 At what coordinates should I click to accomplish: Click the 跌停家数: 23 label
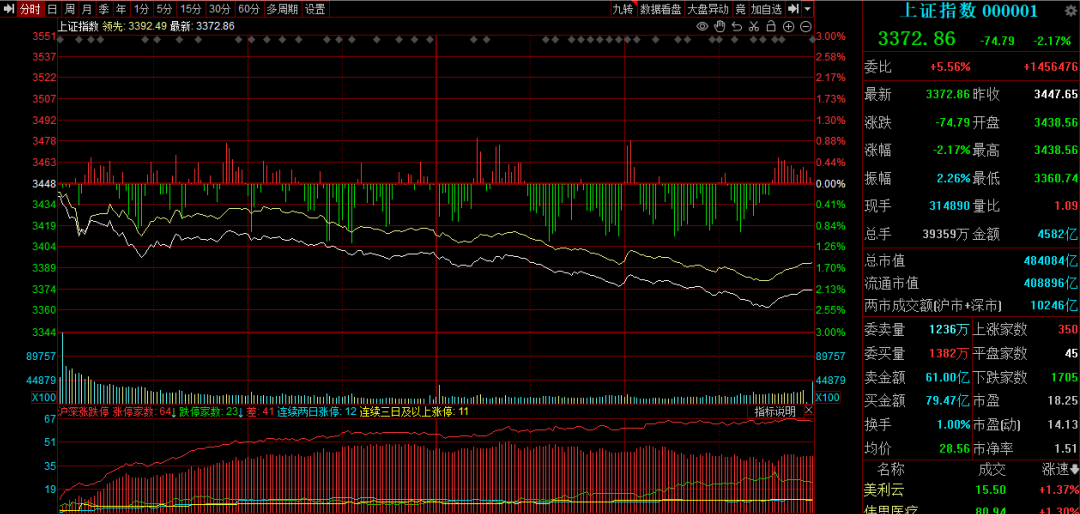click(211, 411)
